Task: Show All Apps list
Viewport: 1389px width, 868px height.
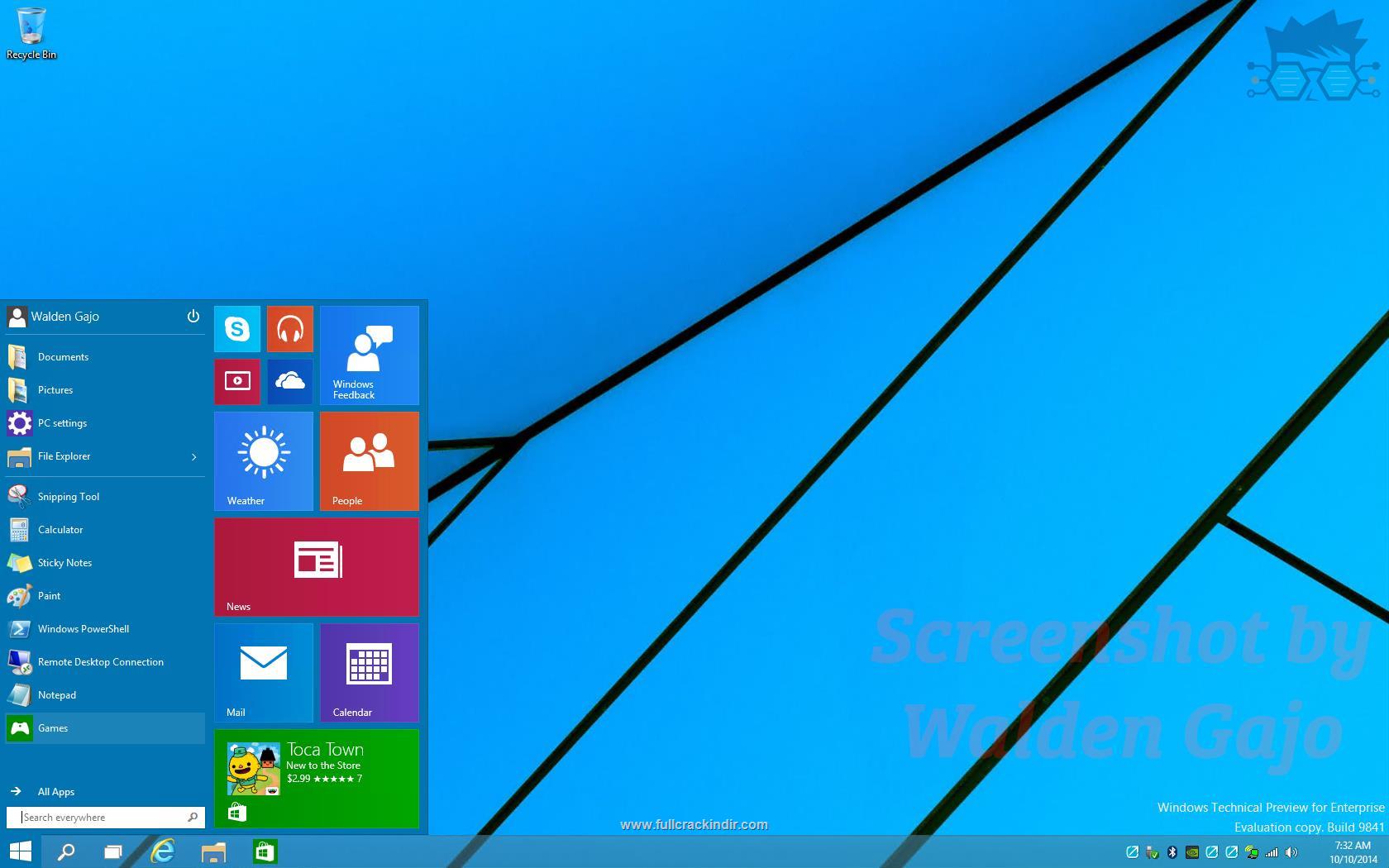Action: [105, 792]
